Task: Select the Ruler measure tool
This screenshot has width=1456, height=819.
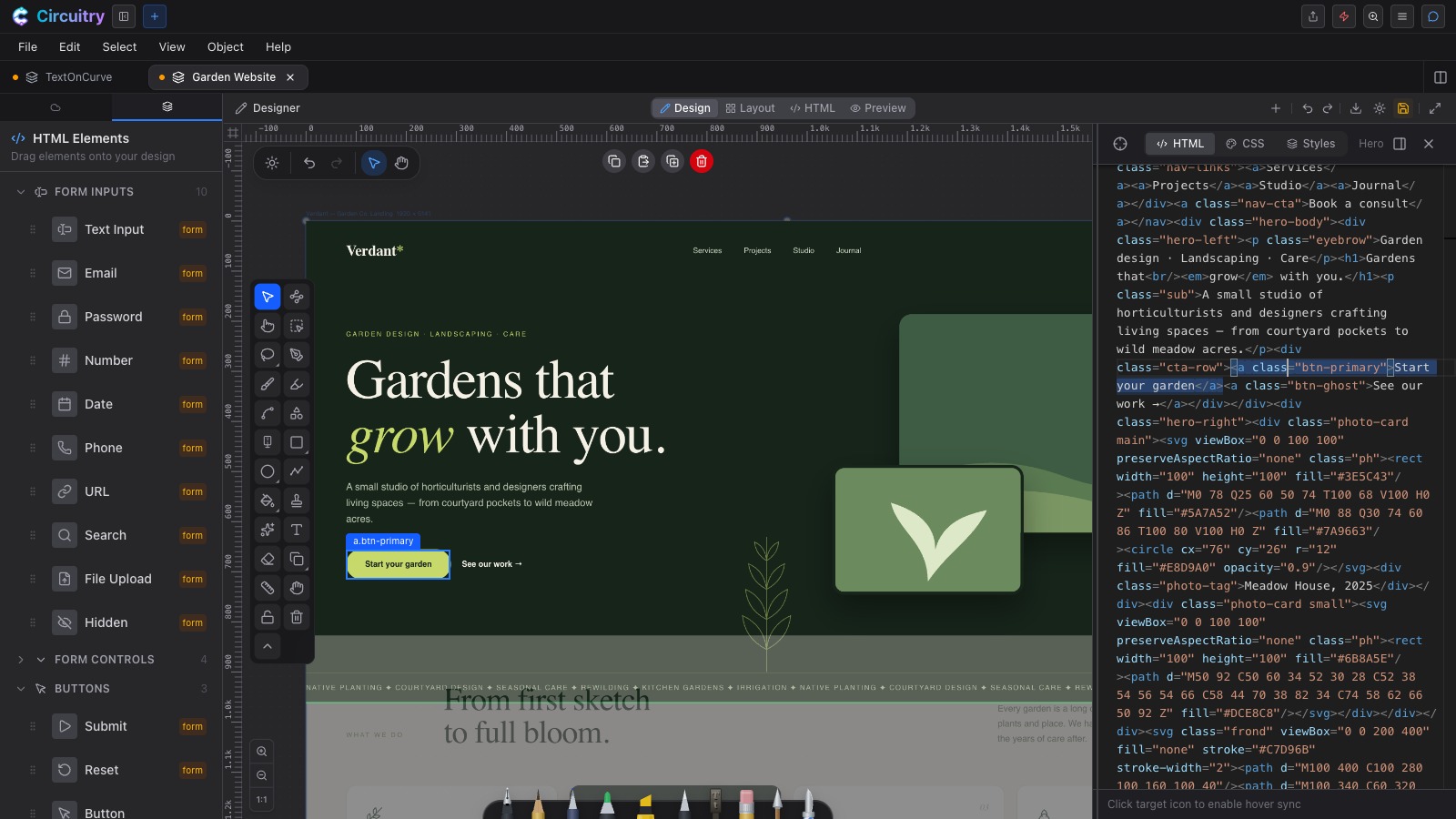Action: pos(268,588)
